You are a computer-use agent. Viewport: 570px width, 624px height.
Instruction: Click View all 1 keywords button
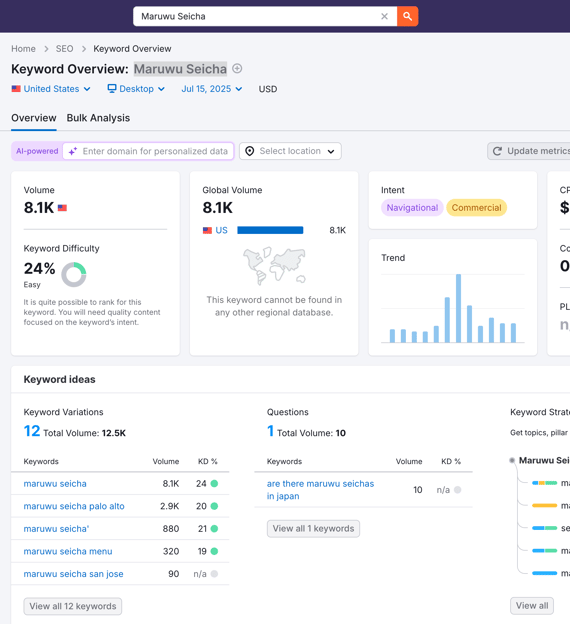[313, 528]
